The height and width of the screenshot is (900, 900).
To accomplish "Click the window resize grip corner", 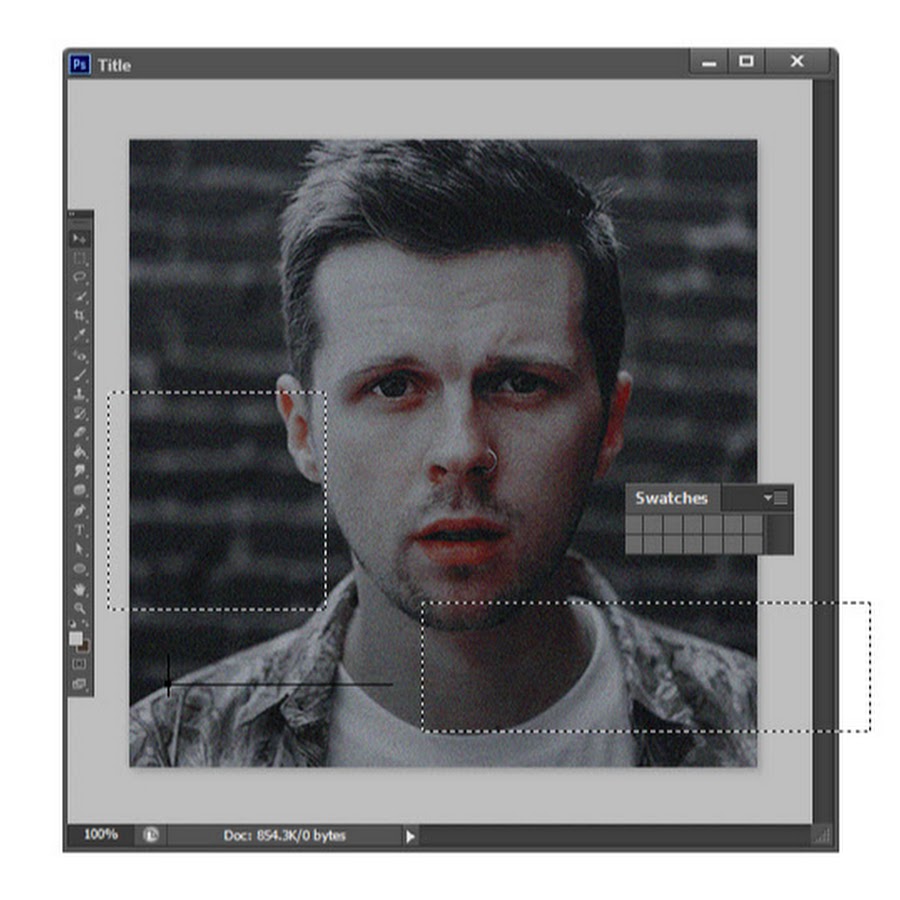I will coord(824,835).
